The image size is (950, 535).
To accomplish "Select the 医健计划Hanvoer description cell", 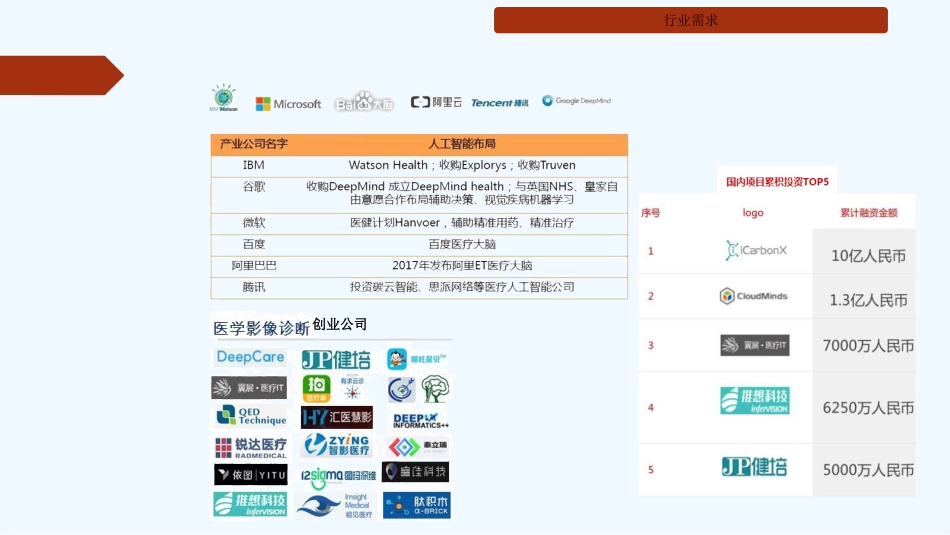I will (x=462, y=222).
